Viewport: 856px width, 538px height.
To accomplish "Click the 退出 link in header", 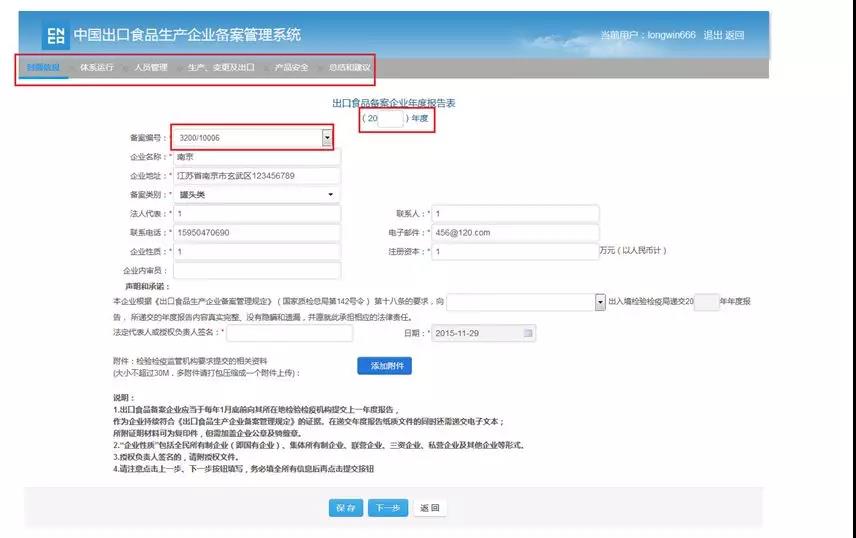I will pos(712,35).
